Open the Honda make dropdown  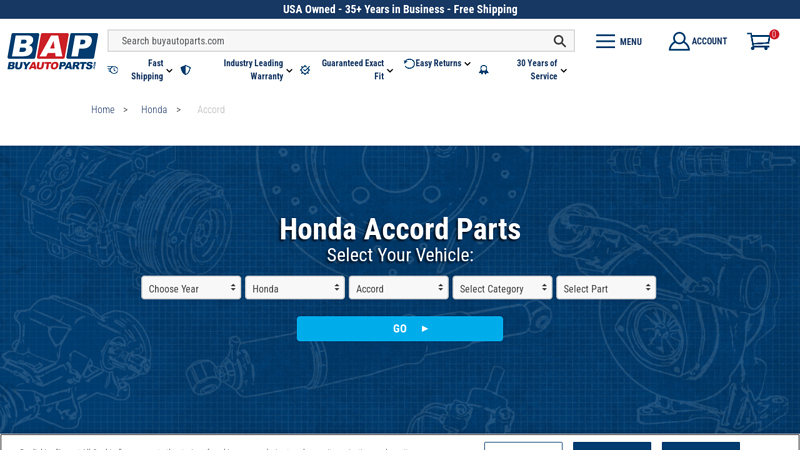(x=295, y=288)
